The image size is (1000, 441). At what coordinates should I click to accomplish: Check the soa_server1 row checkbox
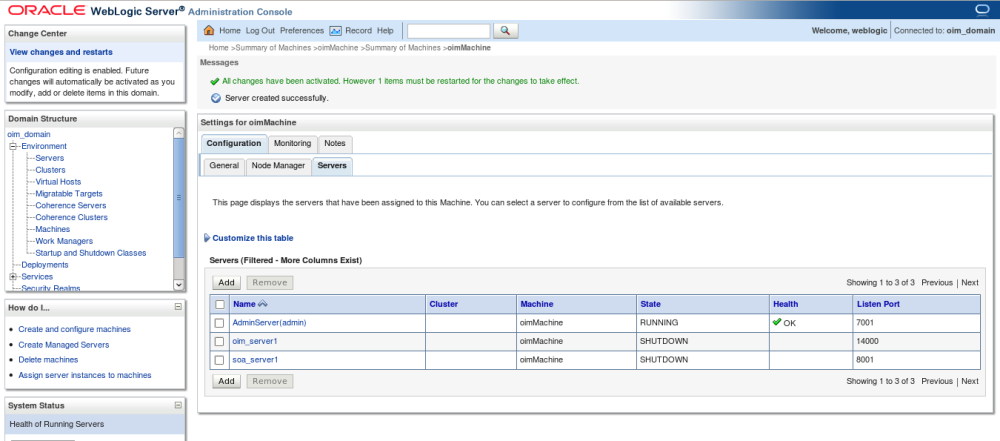pyautogui.click(x=219, y=360)
